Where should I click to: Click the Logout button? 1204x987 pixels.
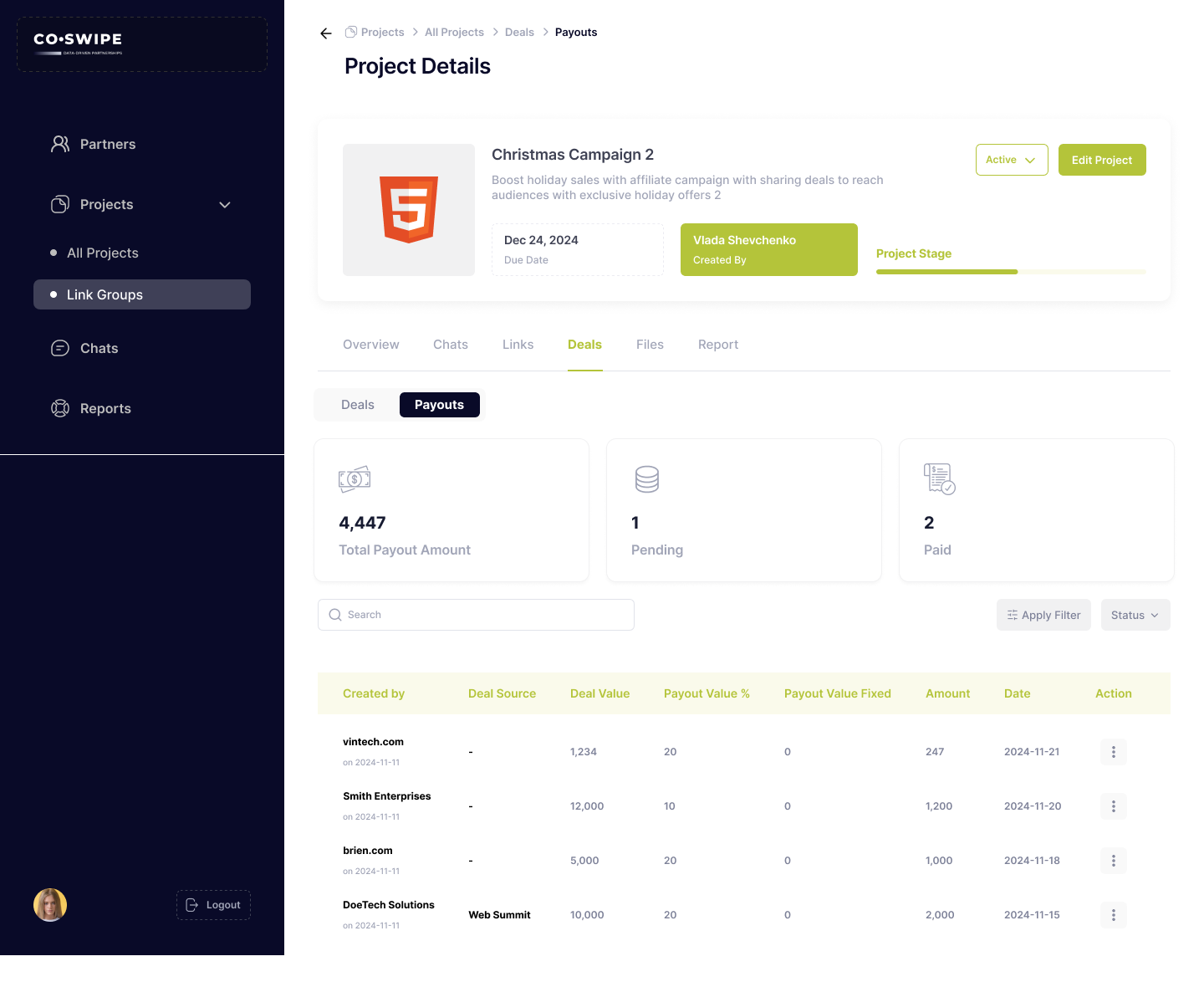213,905
